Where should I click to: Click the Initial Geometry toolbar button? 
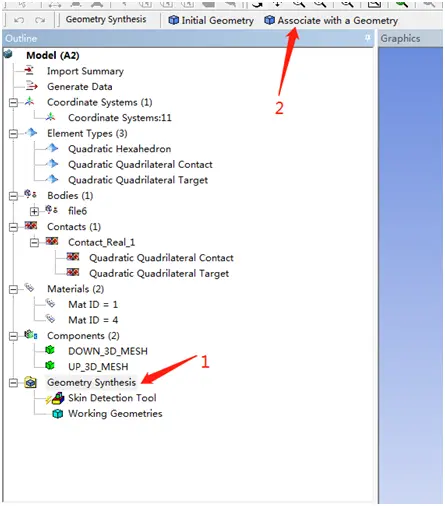click(x=211, y=20)
